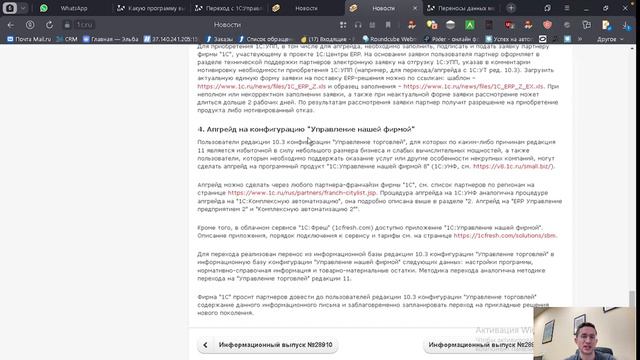The width and height of the screenshot is (640, 360).
Task: Click the webcam video thumbnail
Action: point(584,333)
